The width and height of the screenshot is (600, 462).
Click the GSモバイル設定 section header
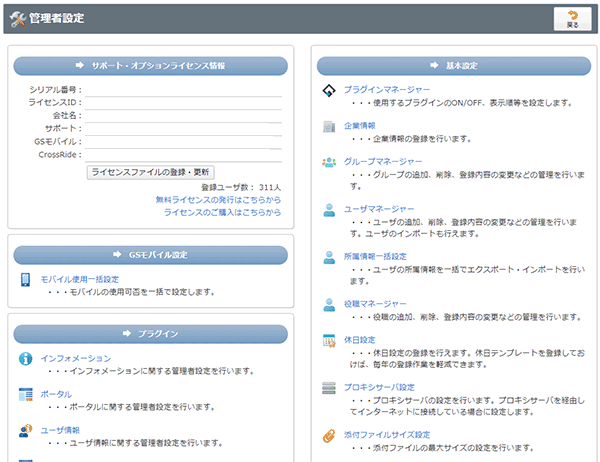151,255
